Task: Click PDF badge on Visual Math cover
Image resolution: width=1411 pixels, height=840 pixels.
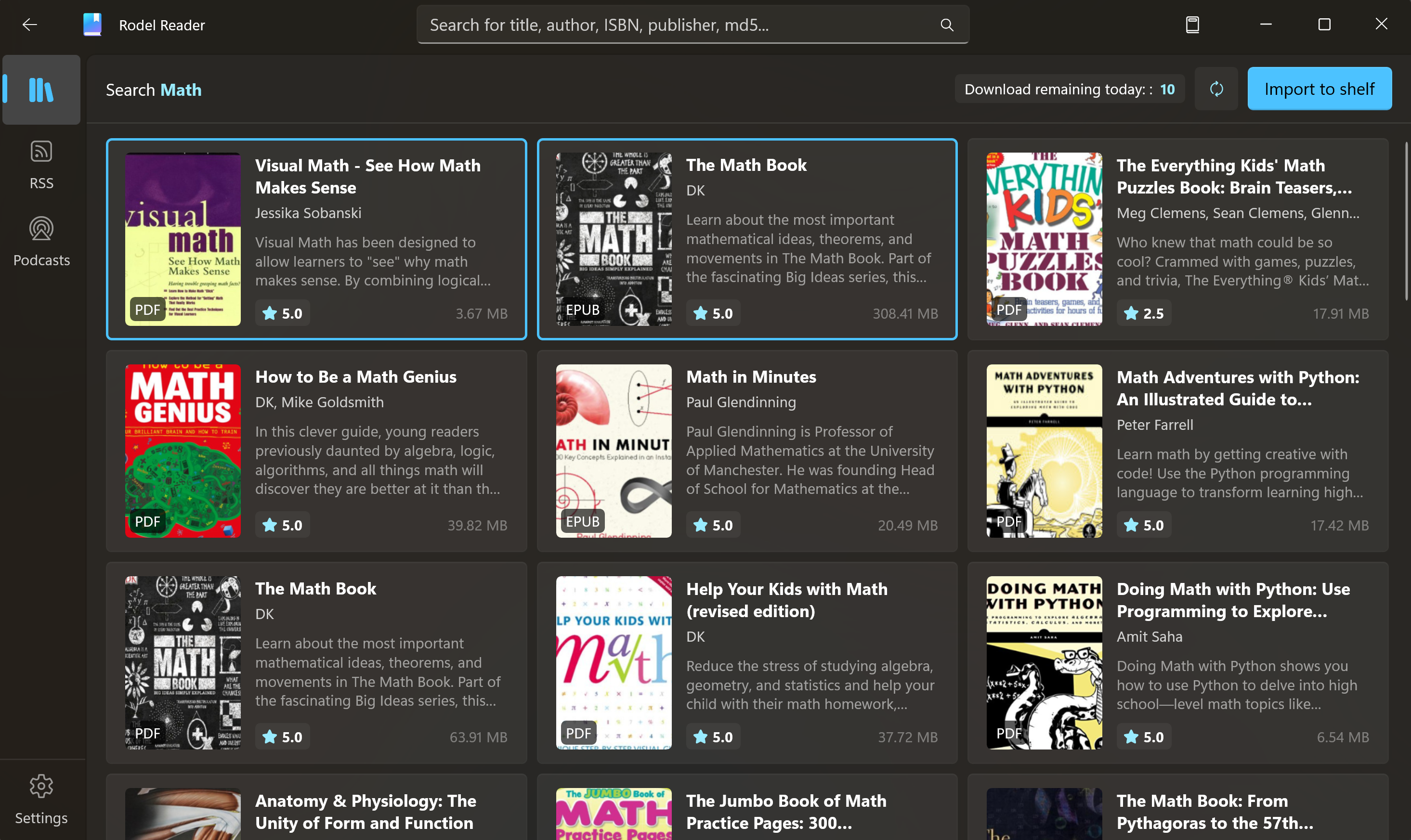Action: coord(147,309)
